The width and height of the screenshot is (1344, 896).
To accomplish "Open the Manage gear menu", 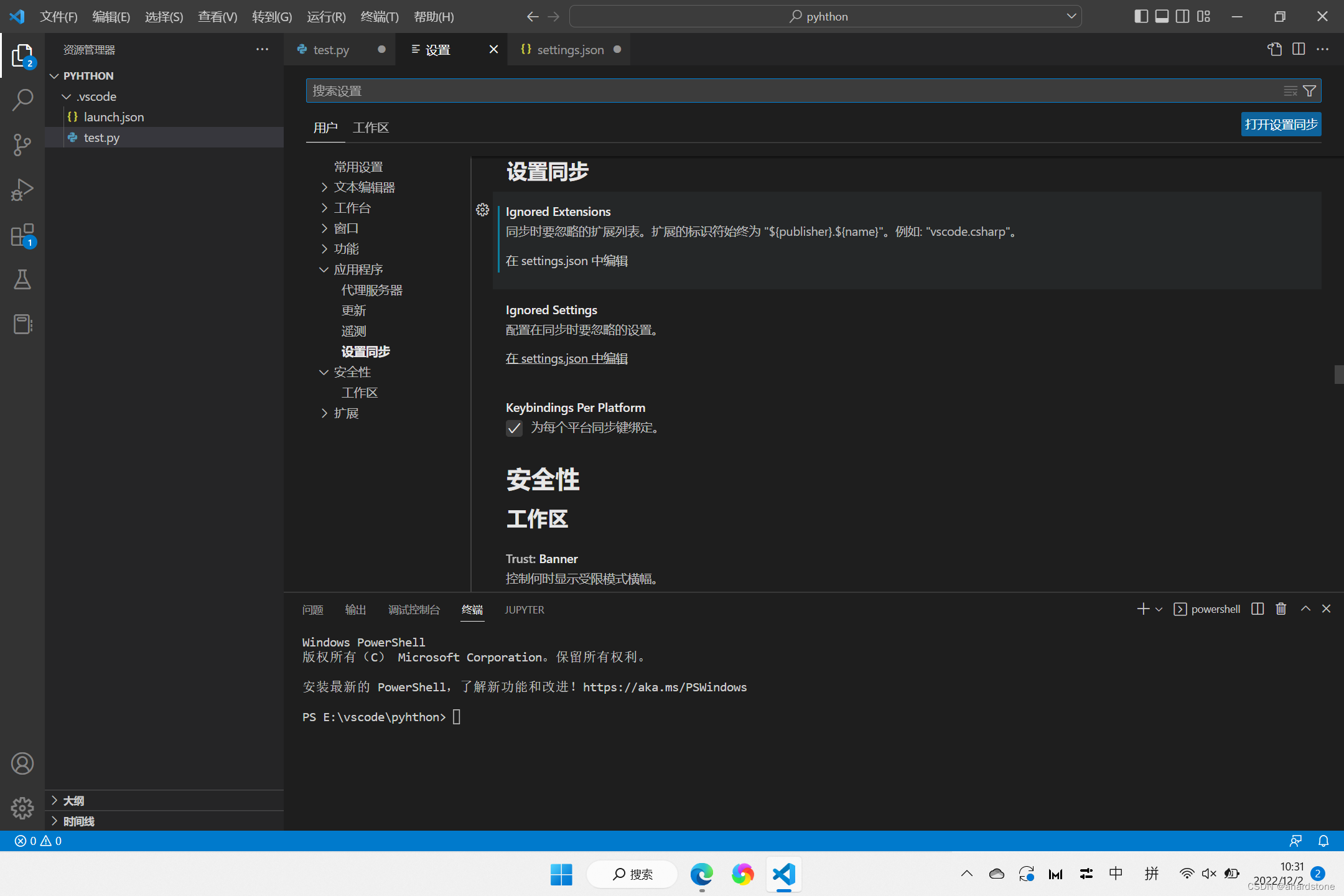I will [22, 808].
